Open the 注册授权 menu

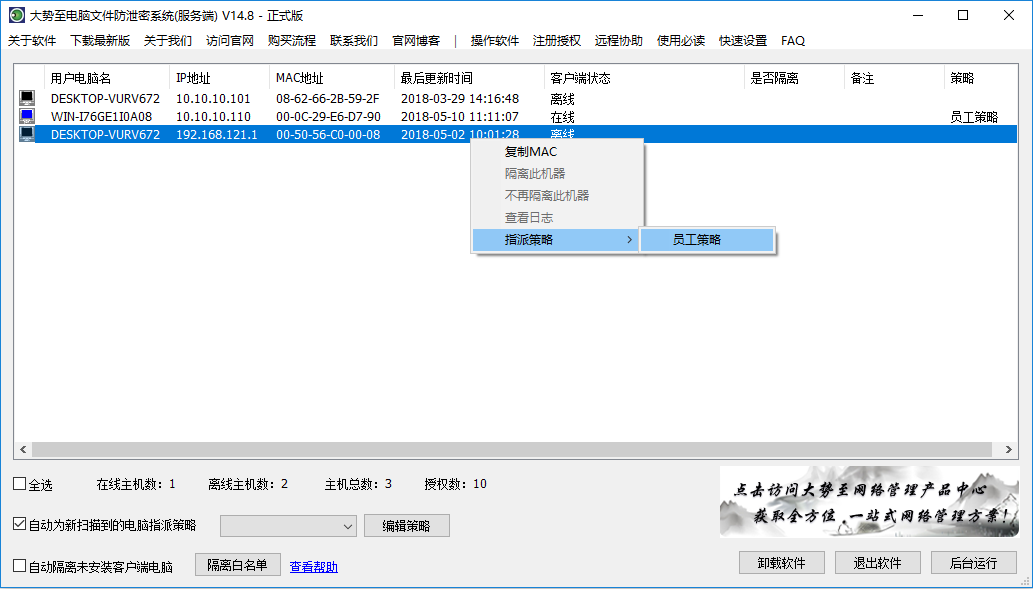557,41
